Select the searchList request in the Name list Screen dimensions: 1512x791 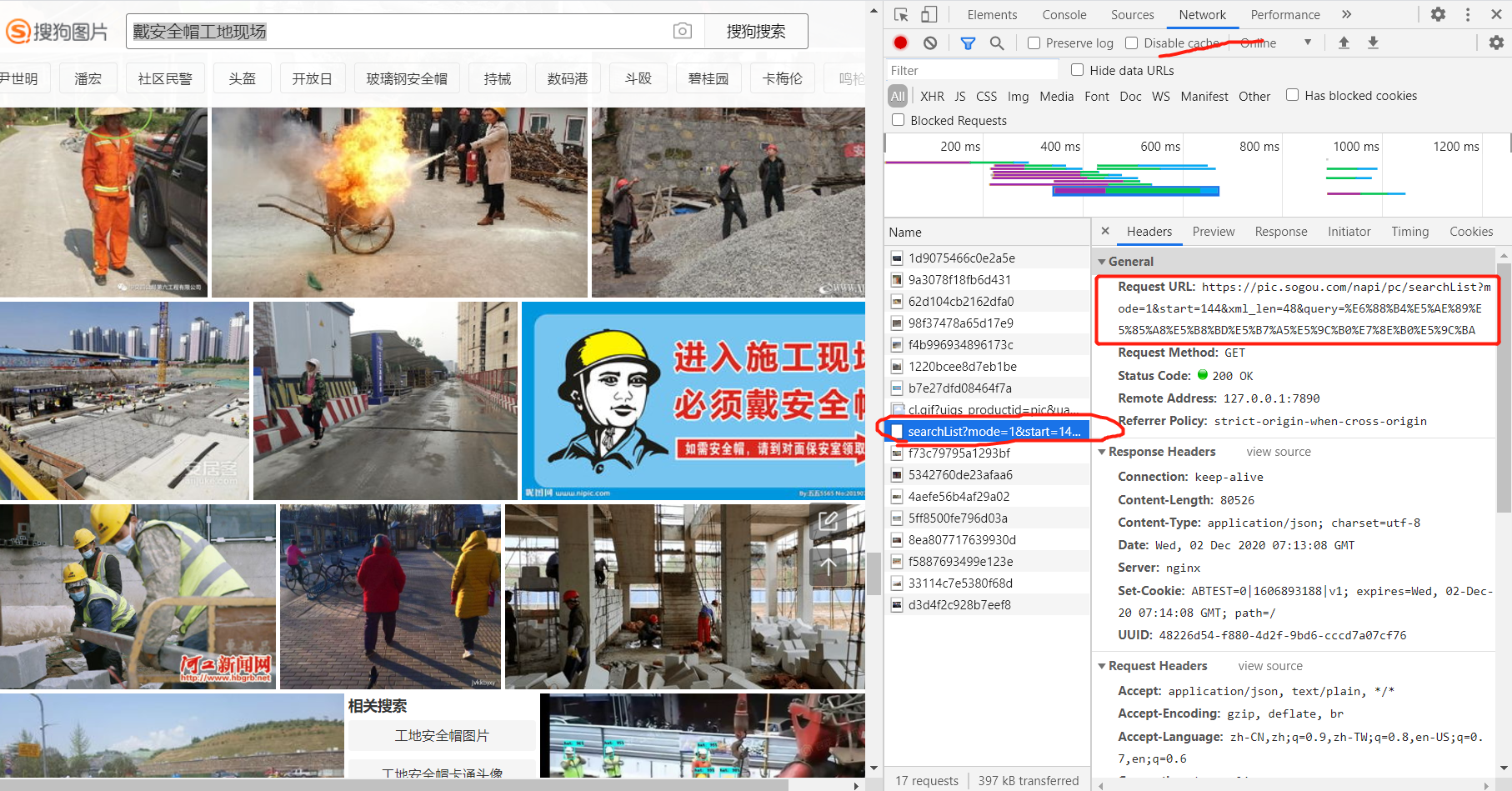pyautogui.click(x=992, y=431)
